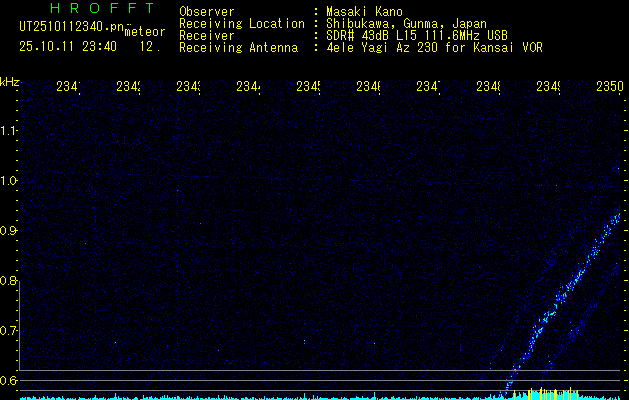Click the 2342 time axis label
This screenshot has height=400, width=629.
[x=128, y=86]
